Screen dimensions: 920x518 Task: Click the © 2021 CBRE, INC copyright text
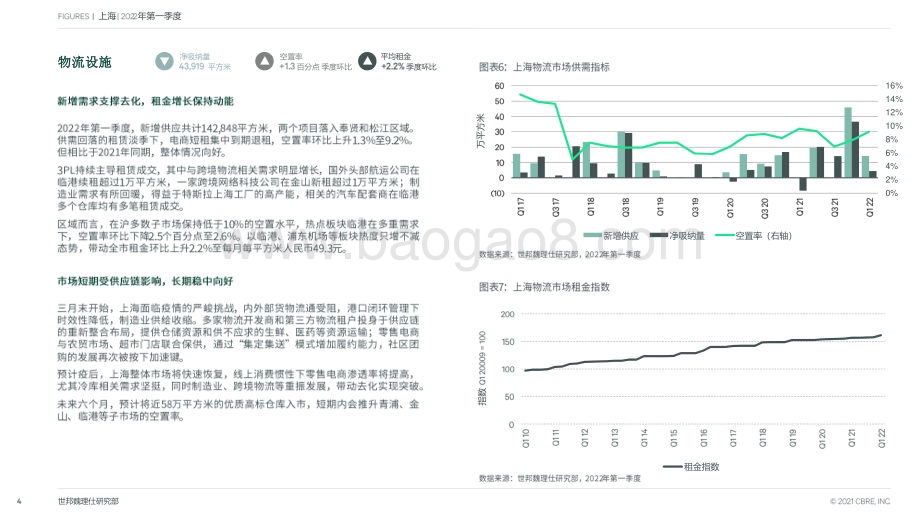860,502
